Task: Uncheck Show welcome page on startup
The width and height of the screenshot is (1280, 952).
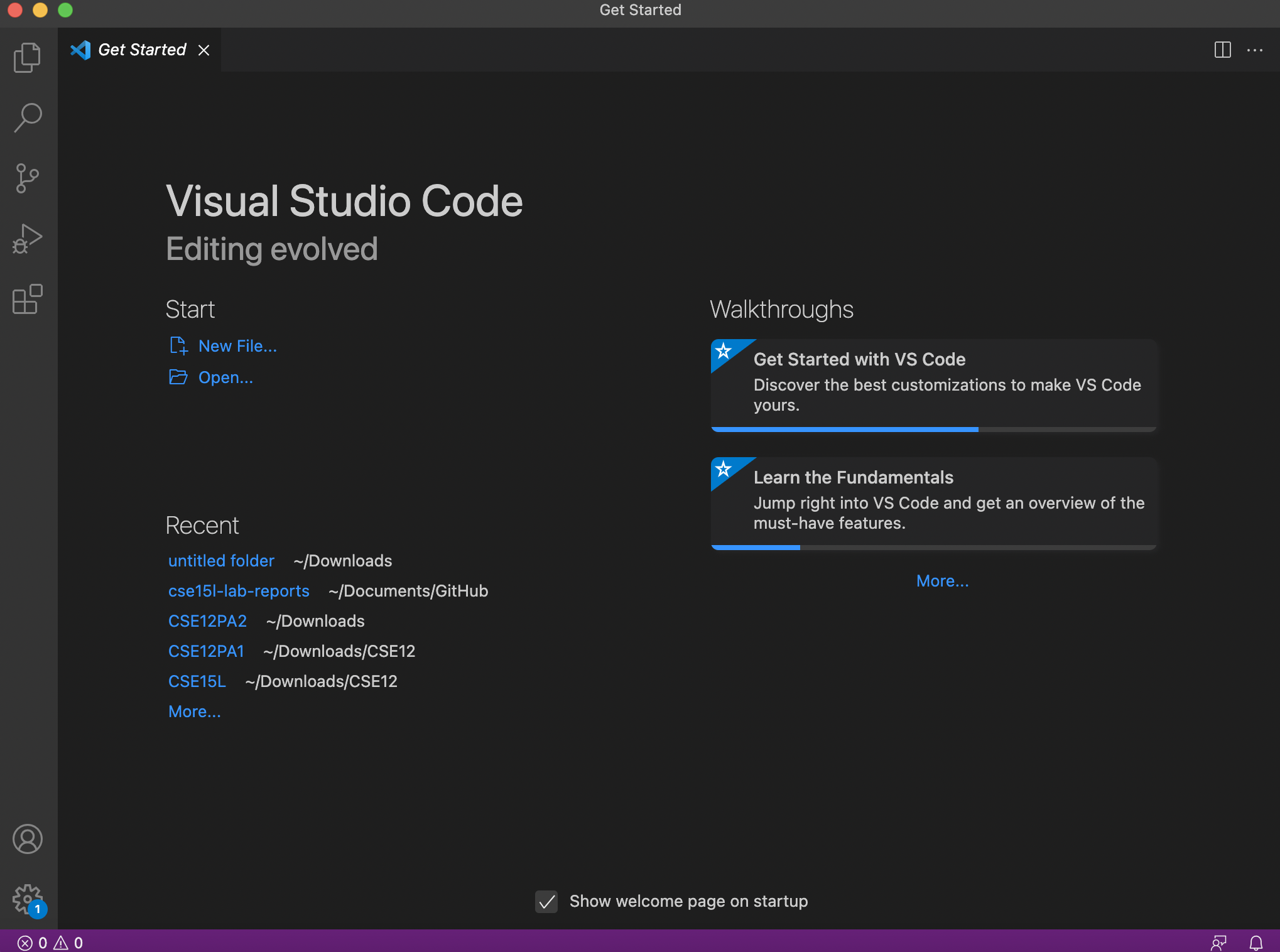Action: (546, 902)
